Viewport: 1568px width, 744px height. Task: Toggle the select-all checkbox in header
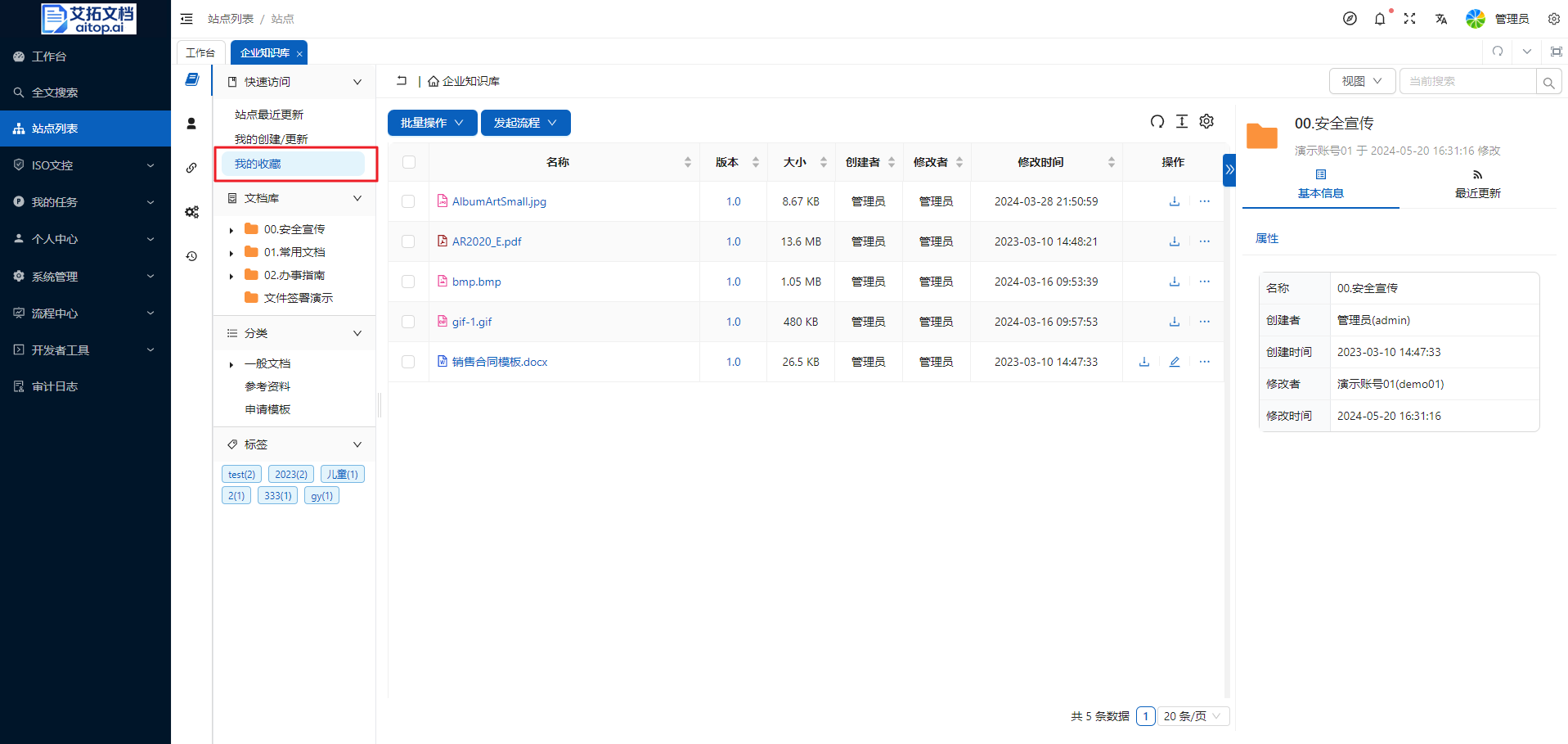click(x=409, y=162)
